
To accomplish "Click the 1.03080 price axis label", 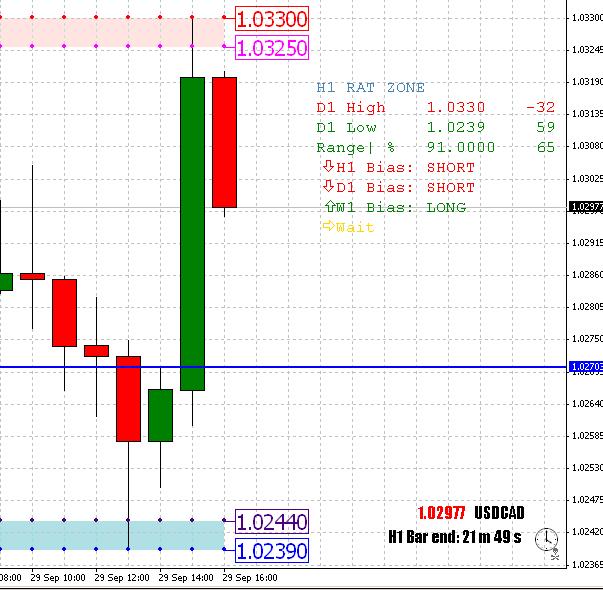I will tap(587, 146).
